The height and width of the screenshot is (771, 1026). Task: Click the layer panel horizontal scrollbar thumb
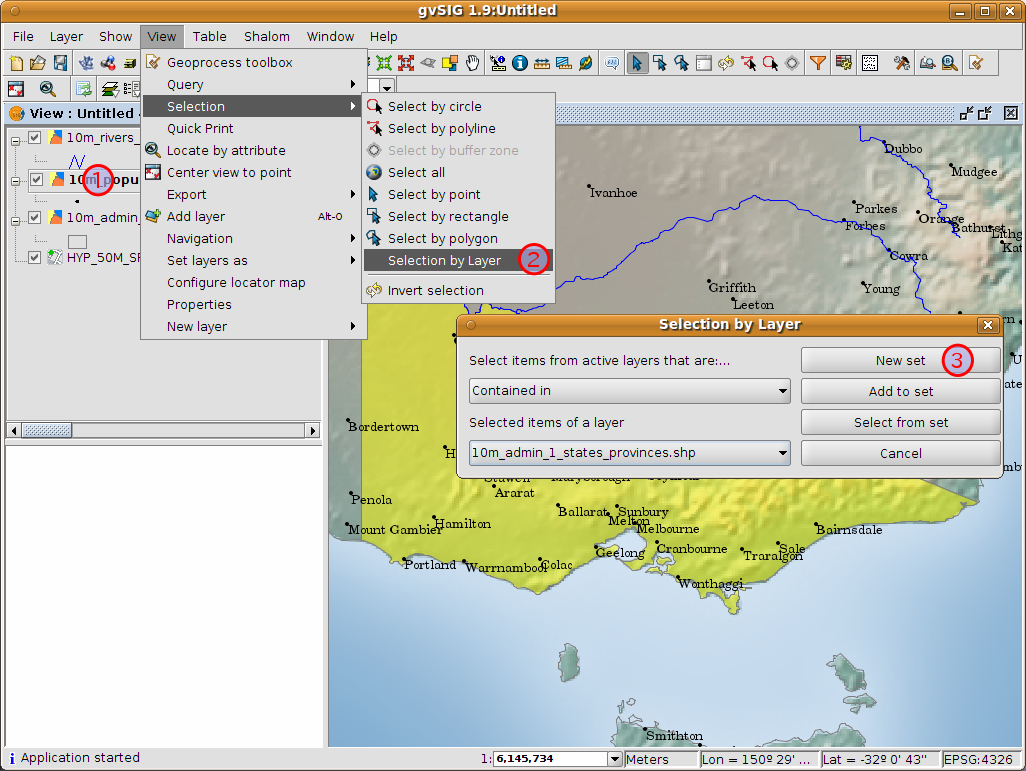pos(46,430)
